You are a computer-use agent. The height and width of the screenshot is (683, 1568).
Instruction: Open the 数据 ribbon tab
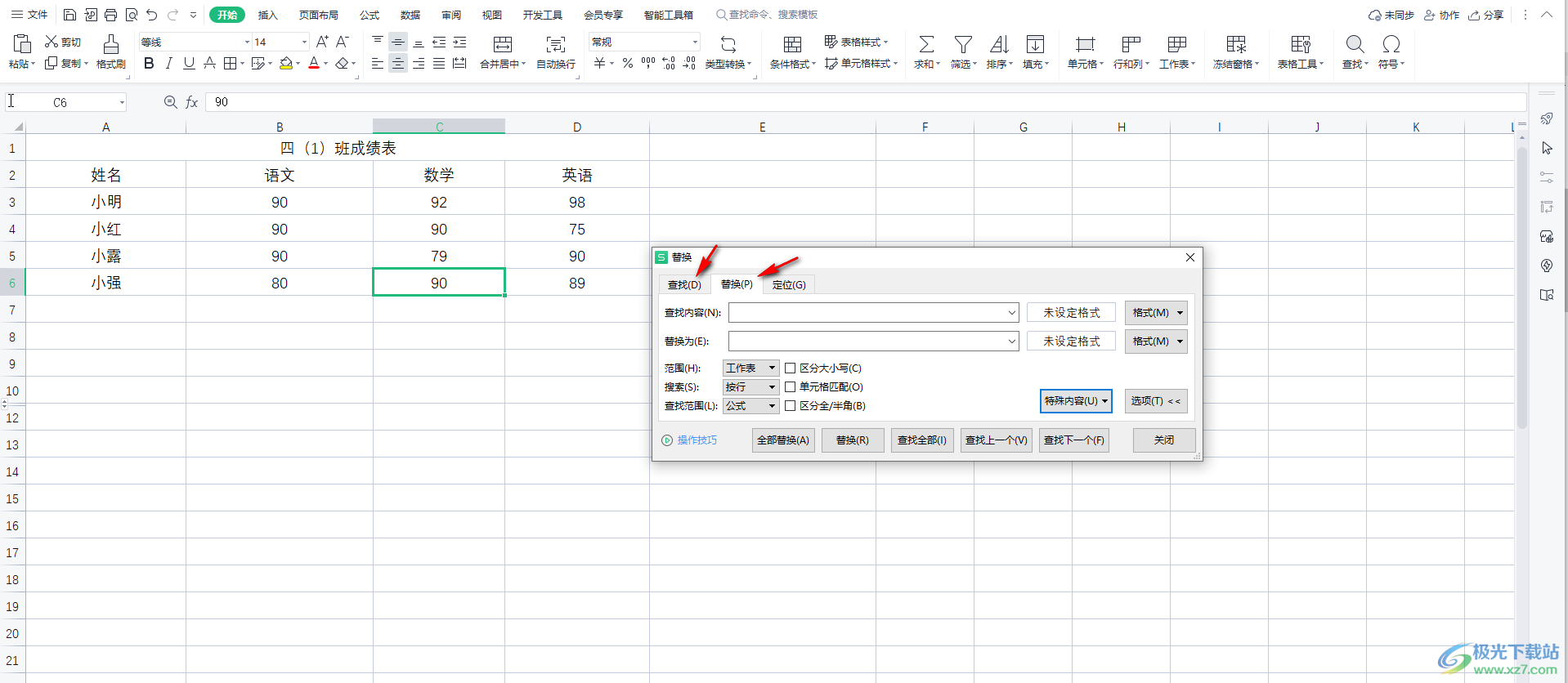[410, 15]
